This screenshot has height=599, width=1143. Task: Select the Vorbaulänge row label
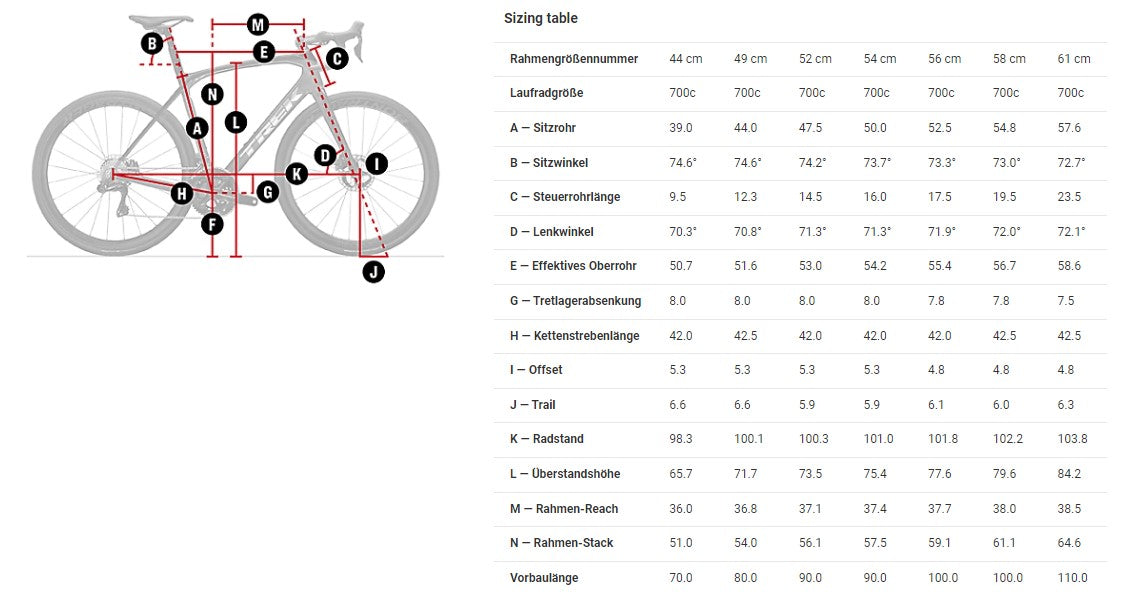pyautogui.click(x=543, y=578)
